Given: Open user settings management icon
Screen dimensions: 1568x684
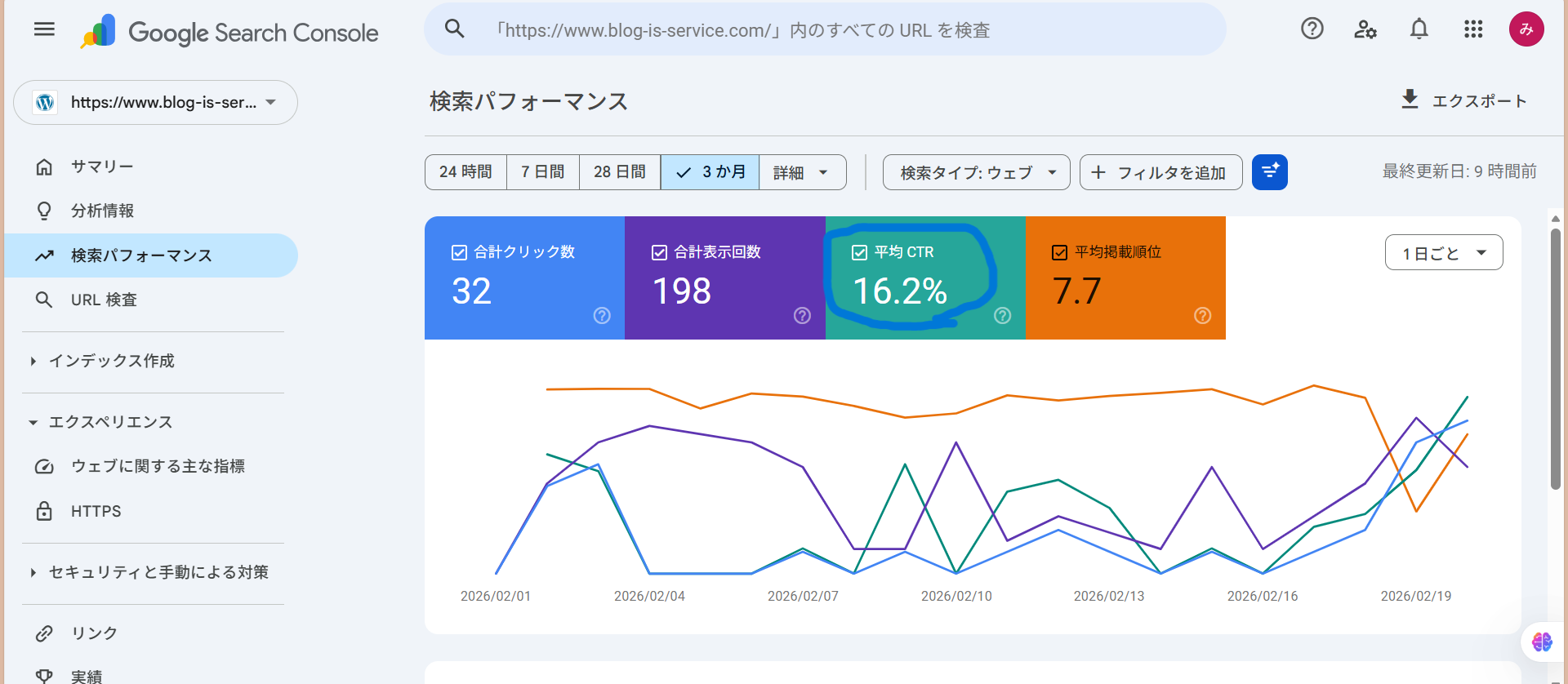Looking at the screenshot, I should 1365,29.
